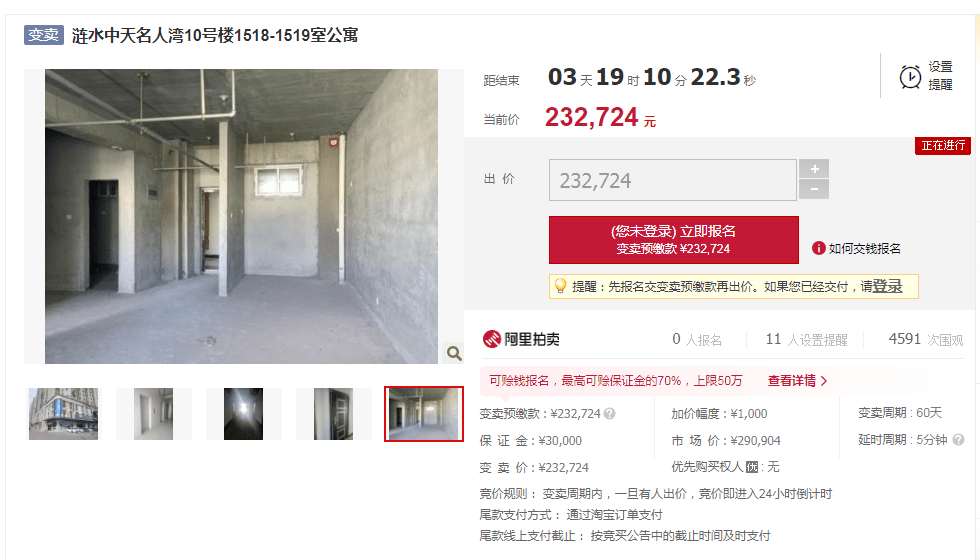Image resolution: width=980 pixels, height=560 pixels.
Task: Click the alarm clock reminder icon
Action: [x=910, y=77]
